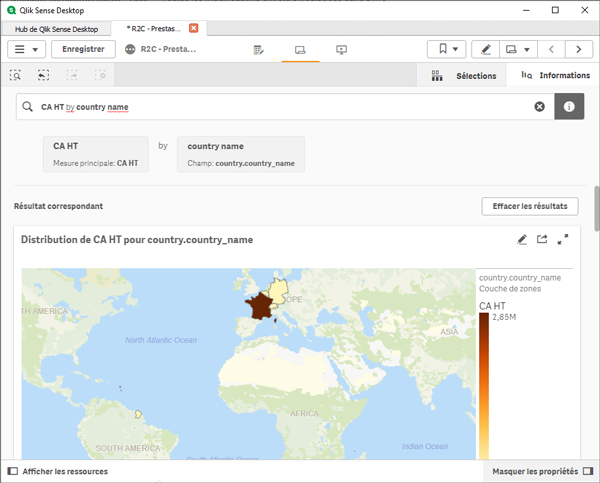Click the step forward selection icon
Viewport: 600px width, 483px height.
(x=72, y=75)
